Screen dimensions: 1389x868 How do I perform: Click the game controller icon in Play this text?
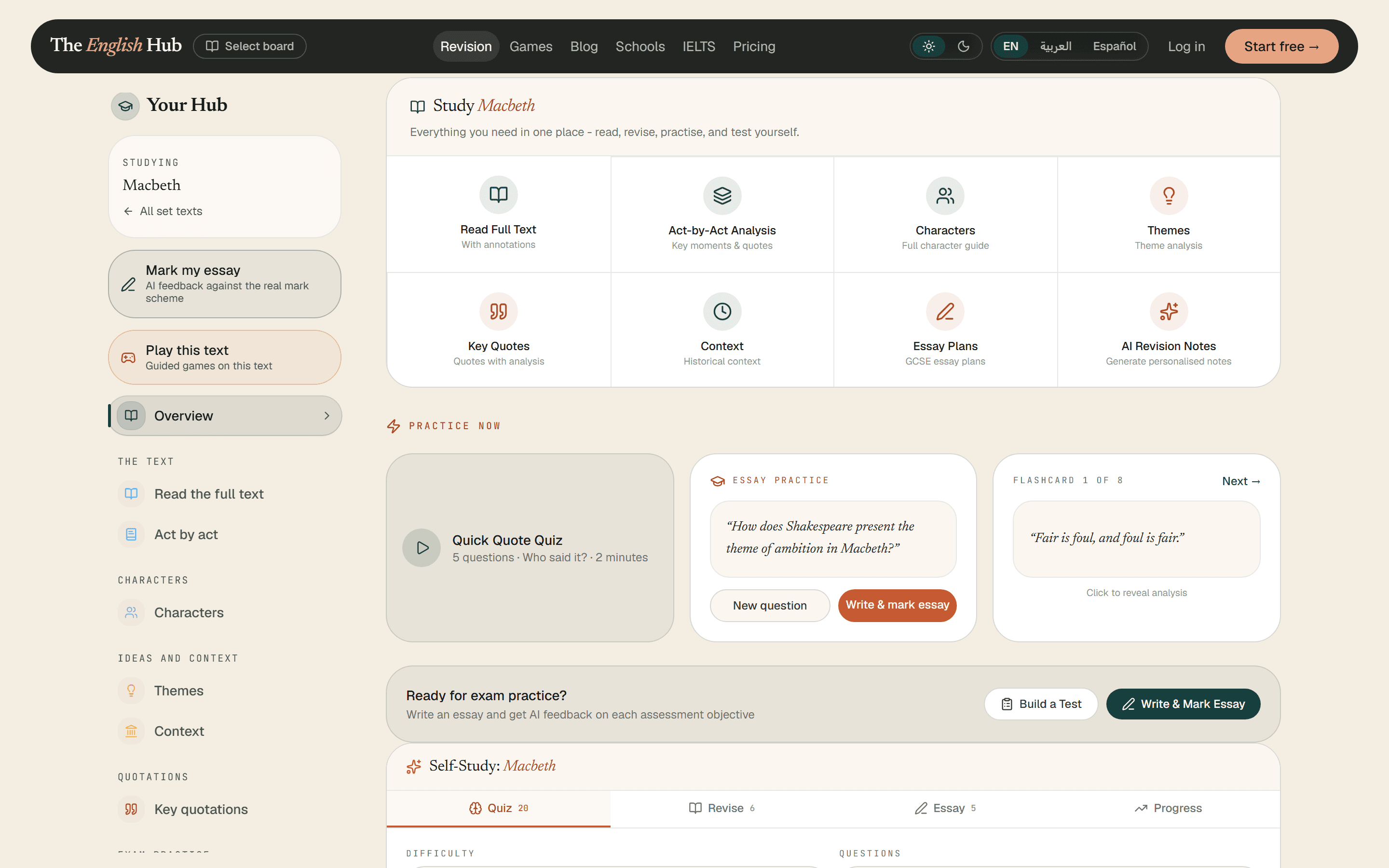pos(128,358)
